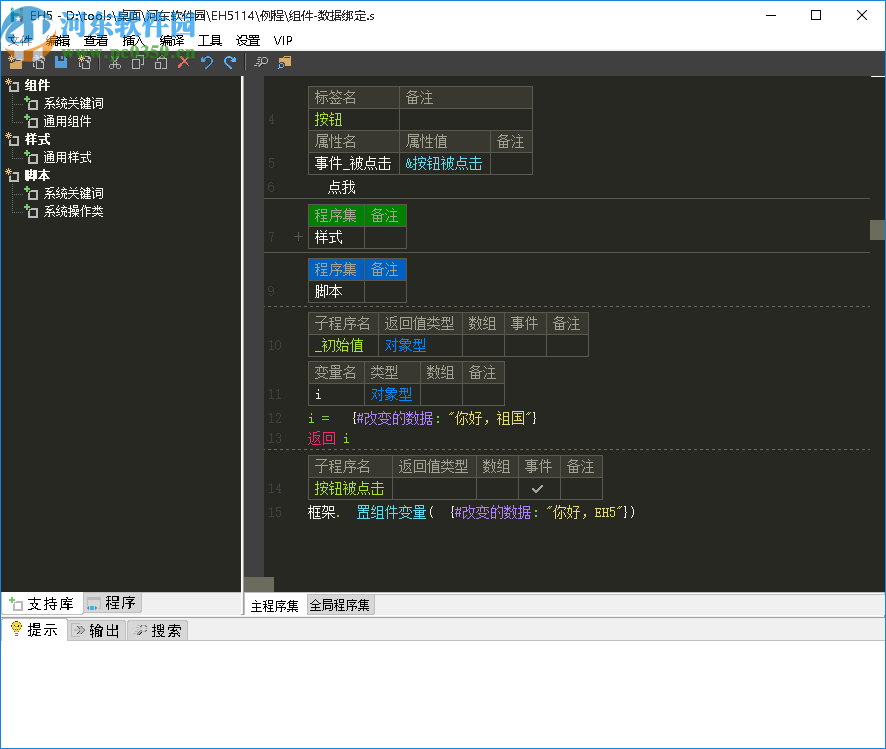Click the Save (floppy disk) toolbar icon
Screen dimensions: 886x749
point(61,63)
